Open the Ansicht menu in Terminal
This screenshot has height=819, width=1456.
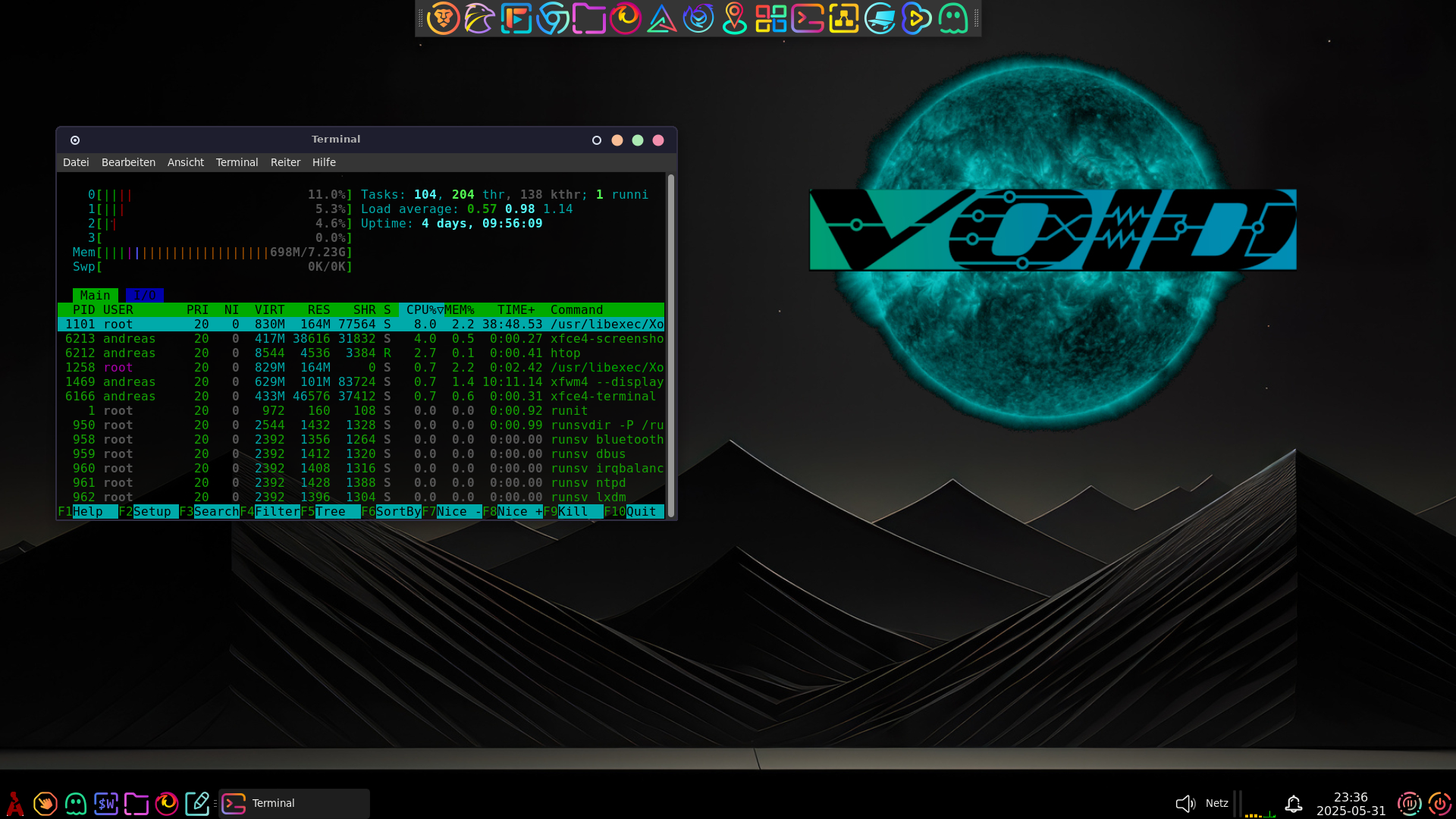point(185,162)
